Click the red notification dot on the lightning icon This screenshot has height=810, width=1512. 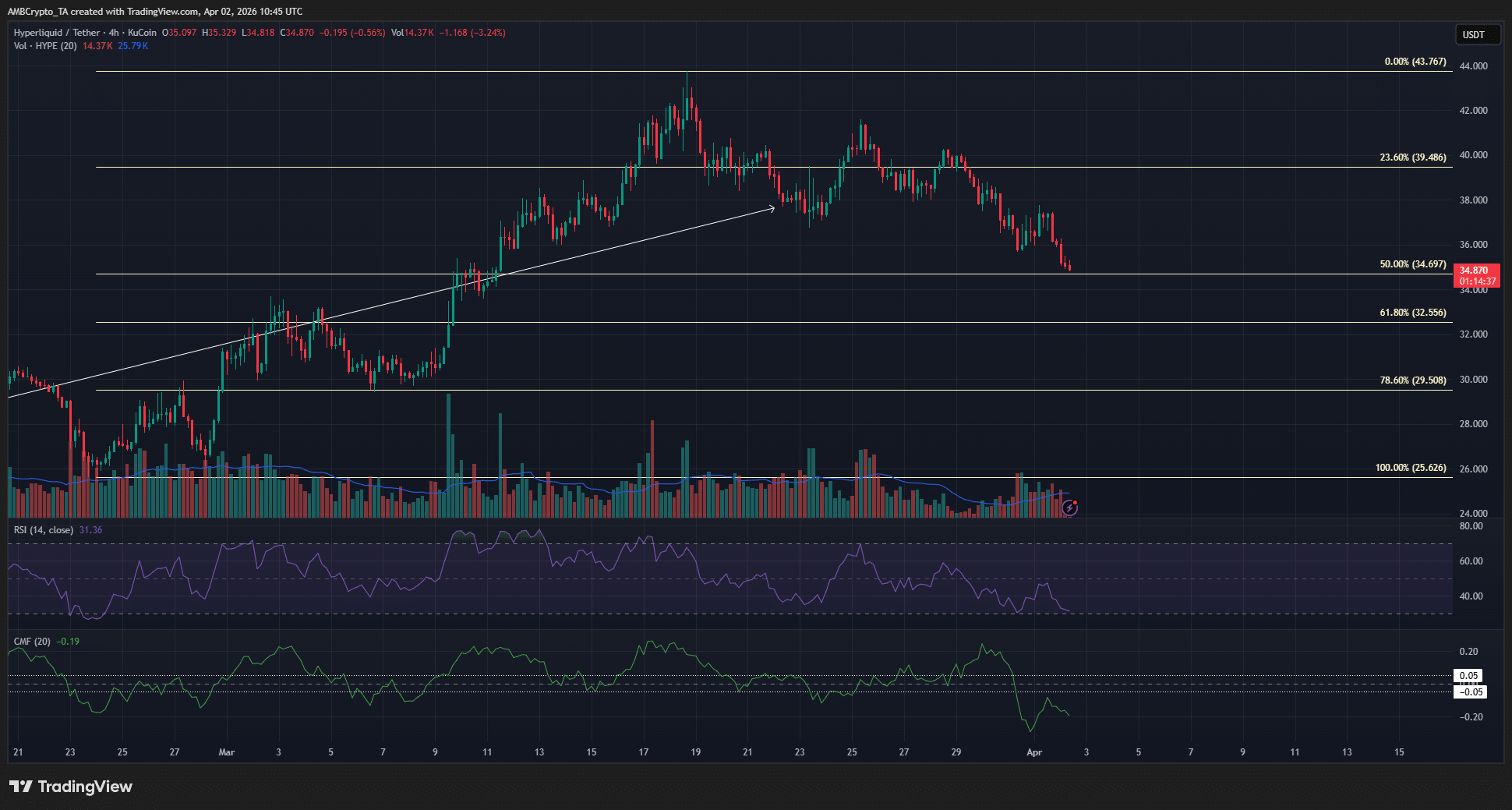point(1076,502)
